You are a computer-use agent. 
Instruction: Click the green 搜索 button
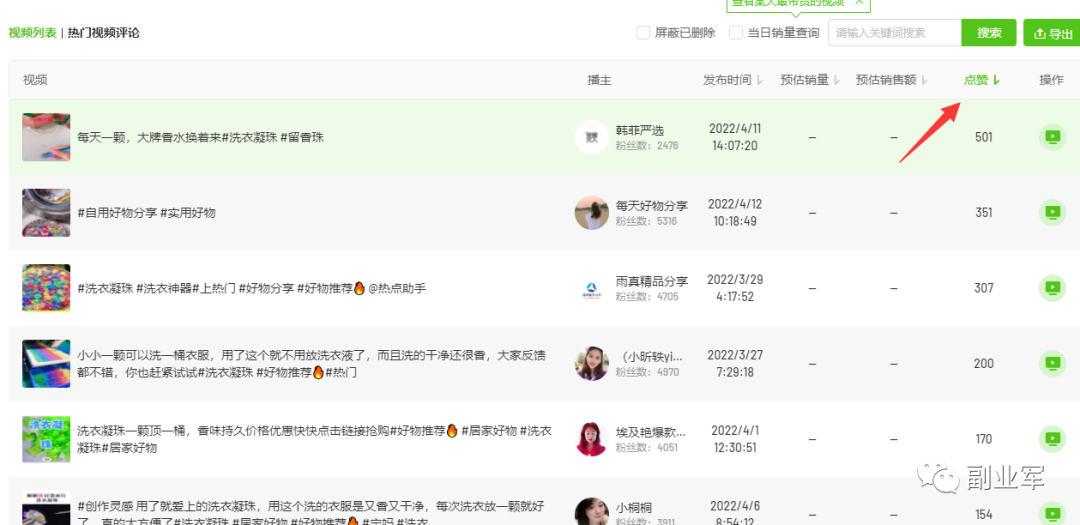pyautogui.click(x=989, y=32)
